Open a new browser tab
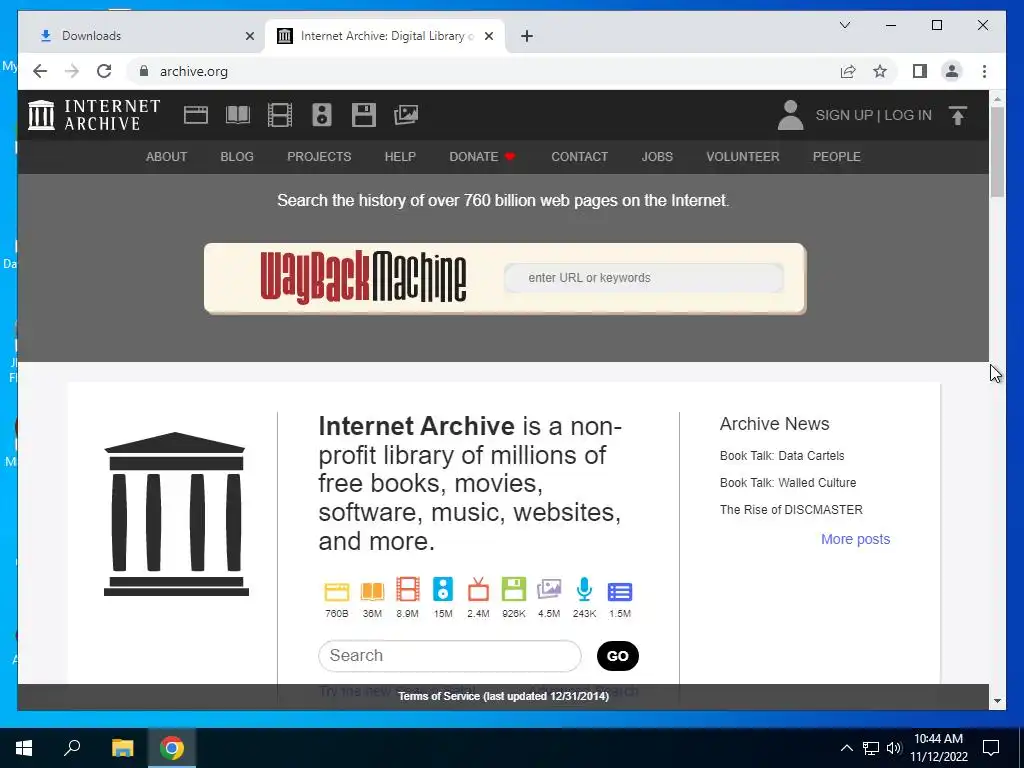Viewport: 1024px width, 768px height. [527, 36]
